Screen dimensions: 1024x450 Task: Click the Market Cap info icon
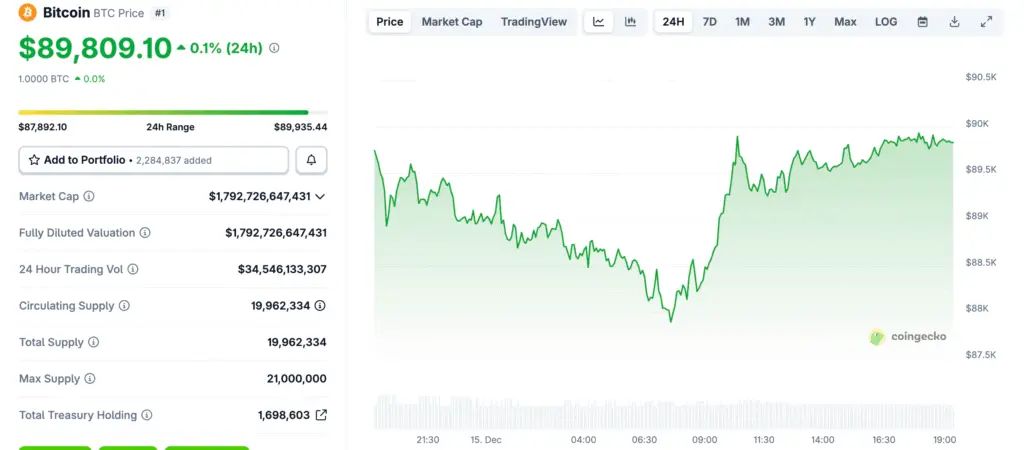coord(89,197)
